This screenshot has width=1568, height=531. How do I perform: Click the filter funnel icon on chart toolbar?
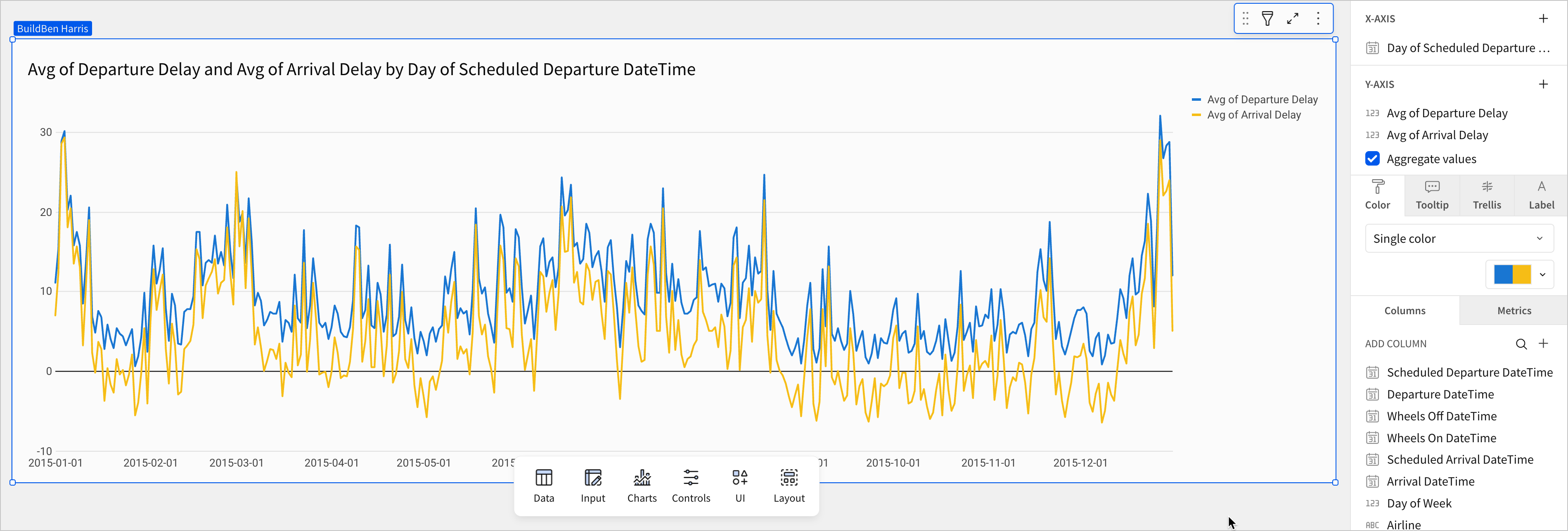pyautogui.click(x=1267, y=19)
